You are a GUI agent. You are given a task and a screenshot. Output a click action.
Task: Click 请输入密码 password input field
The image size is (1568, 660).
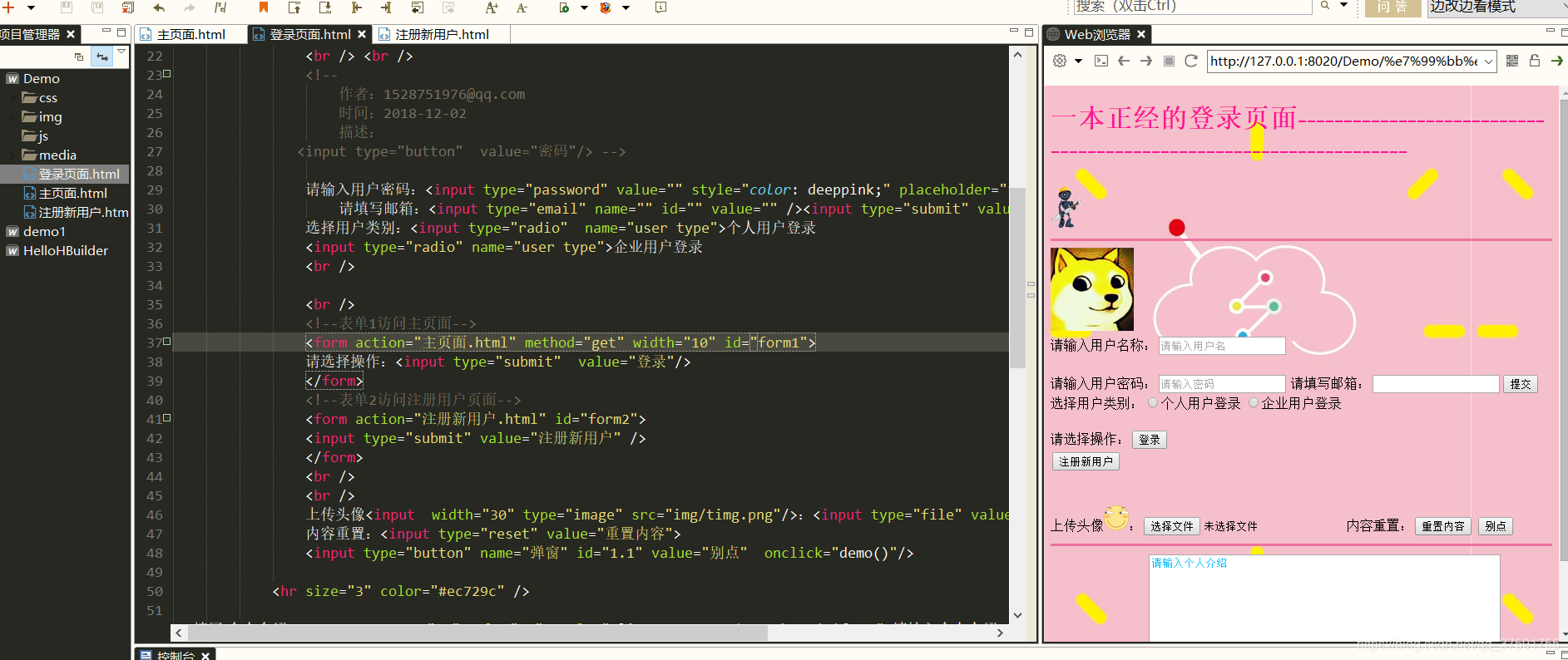1222,384
